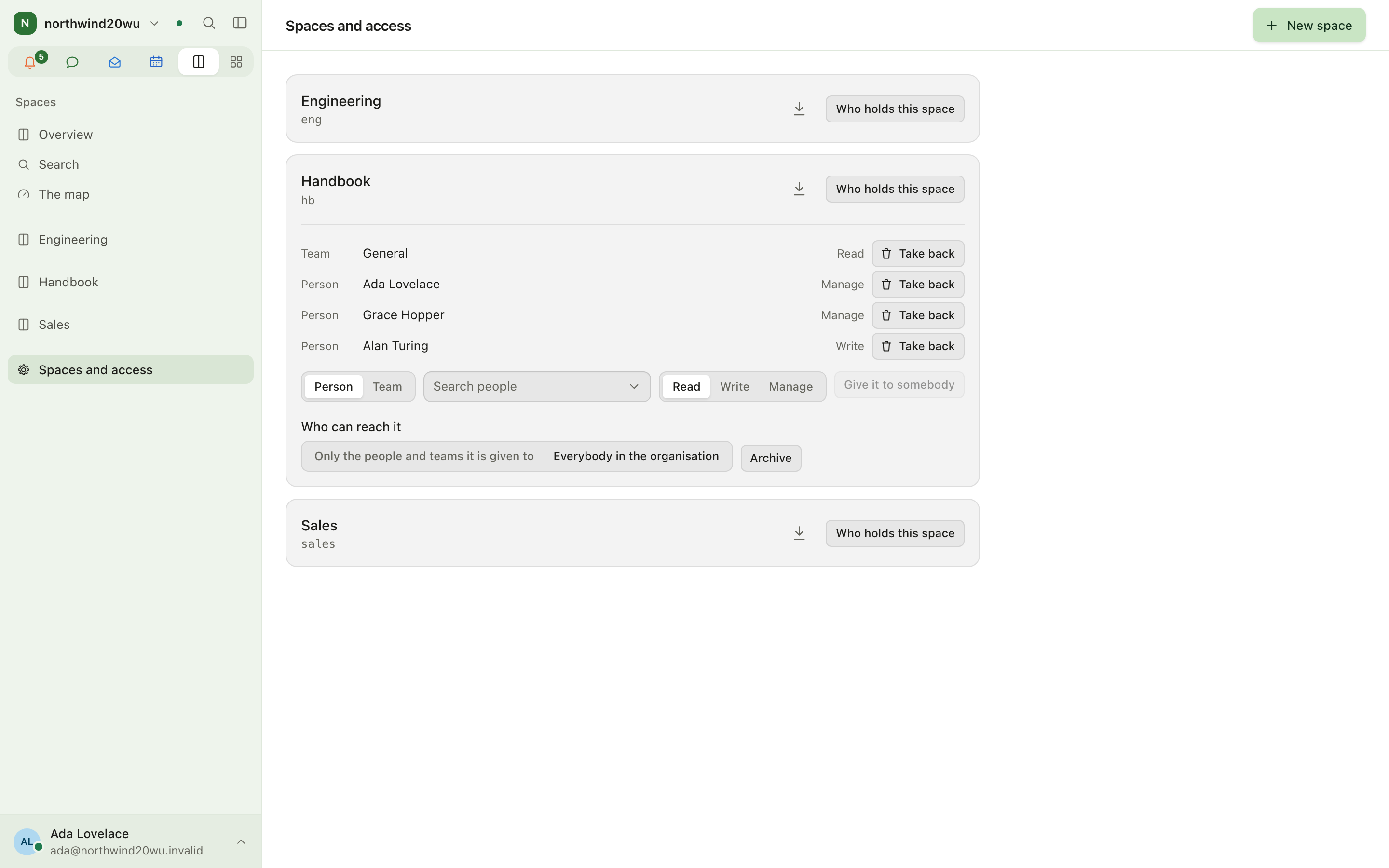Expand the Ada Lovelace account menu chevron
The height and width of the screenshot is (868, 1389).
coord(241,841)
